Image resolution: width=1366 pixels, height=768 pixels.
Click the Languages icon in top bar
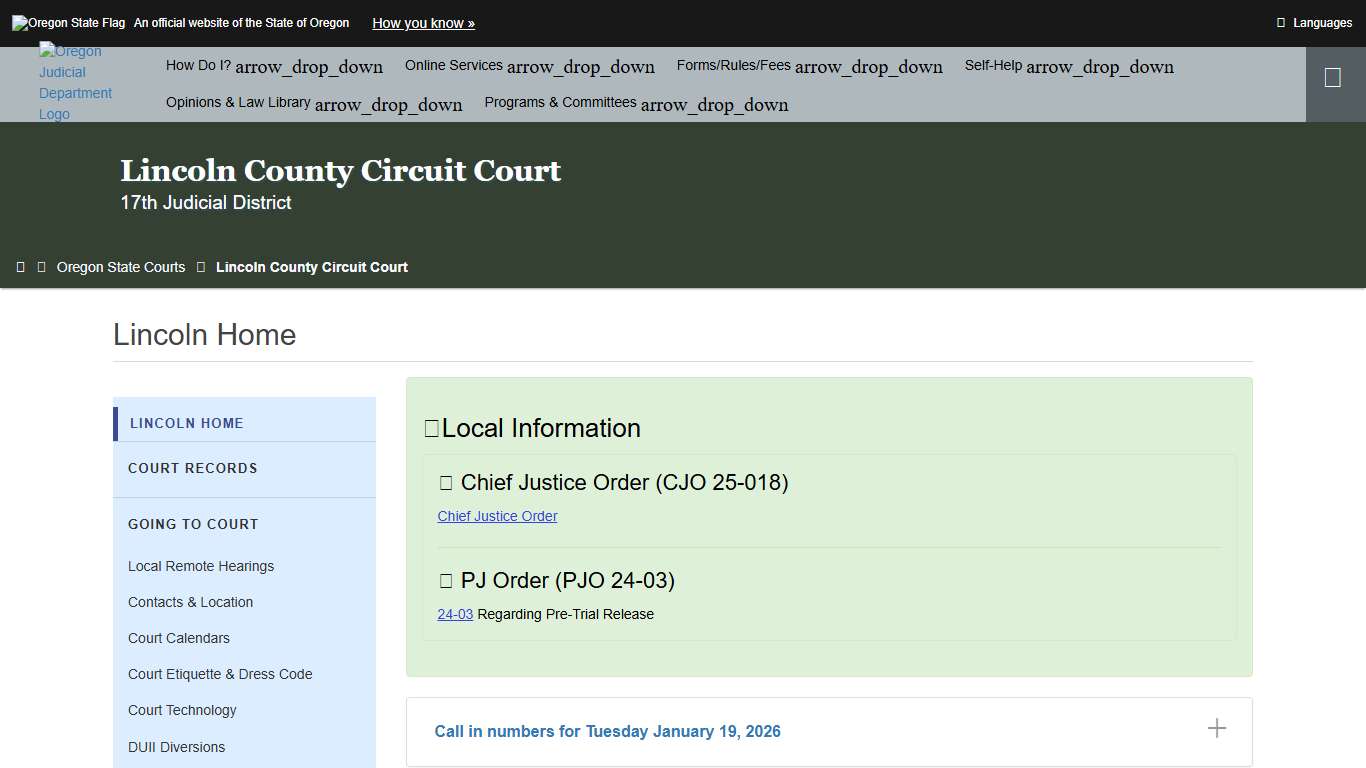[1283, 22]
